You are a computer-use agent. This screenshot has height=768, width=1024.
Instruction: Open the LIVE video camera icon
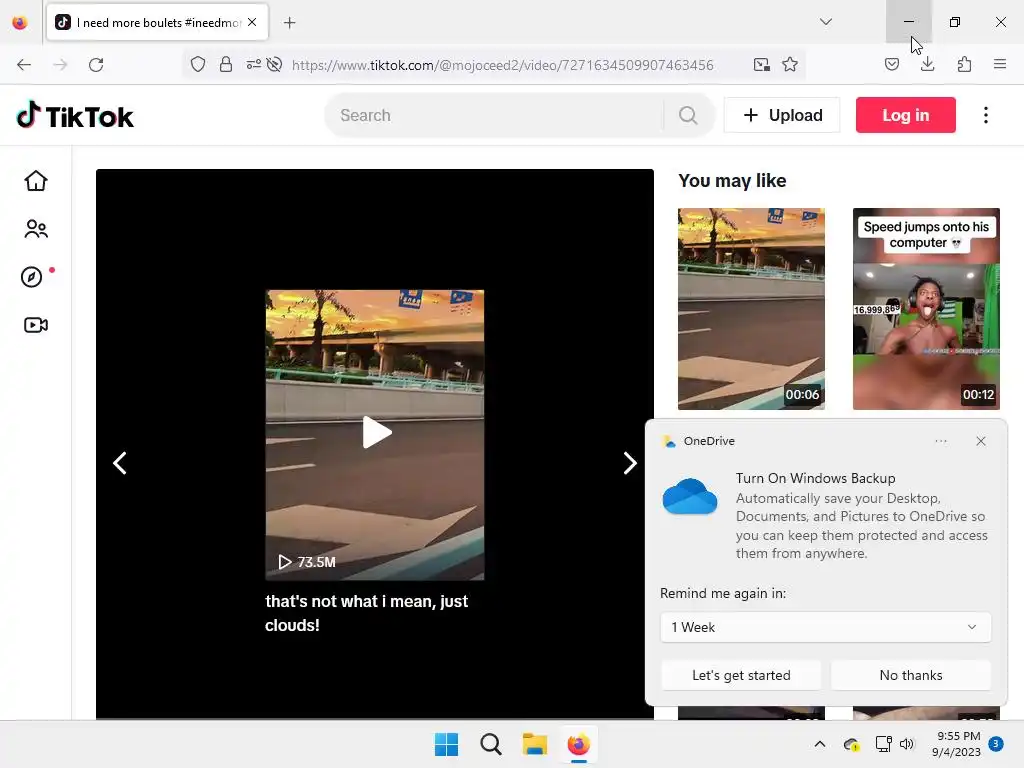36,325
